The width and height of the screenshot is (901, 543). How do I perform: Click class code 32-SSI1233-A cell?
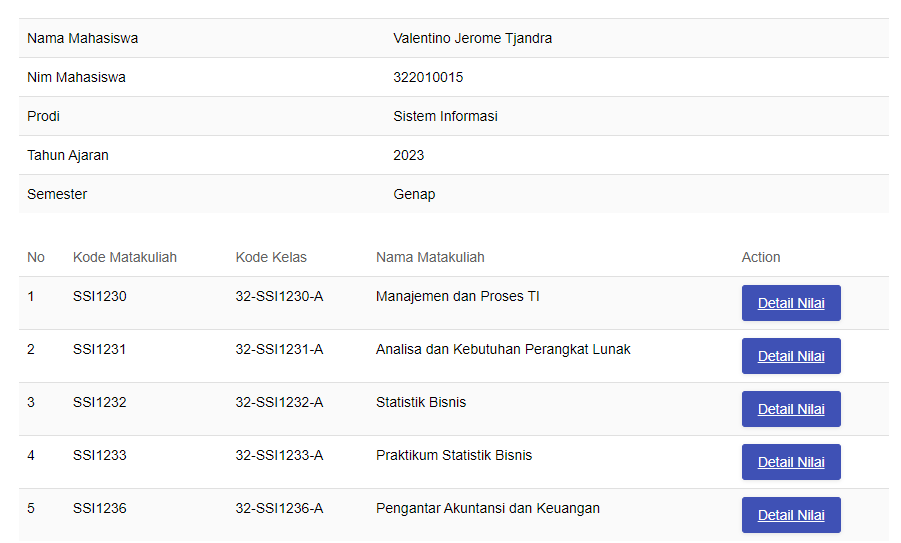(x=279, y=455)
